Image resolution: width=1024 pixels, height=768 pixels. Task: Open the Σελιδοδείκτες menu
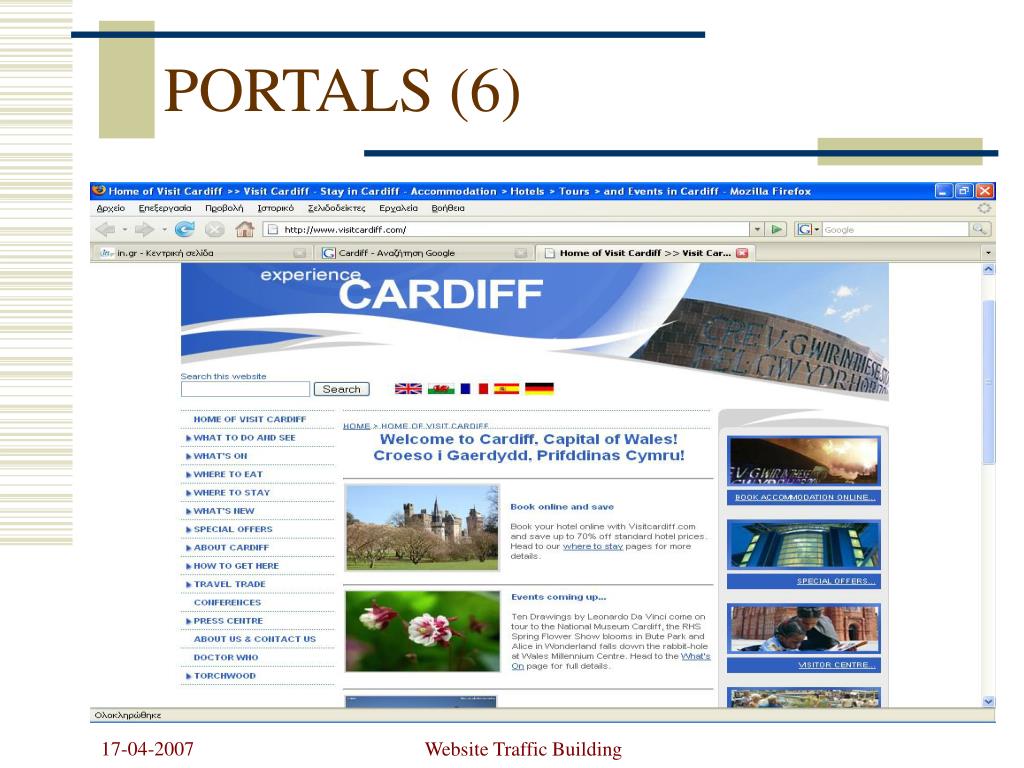(336, 208)
